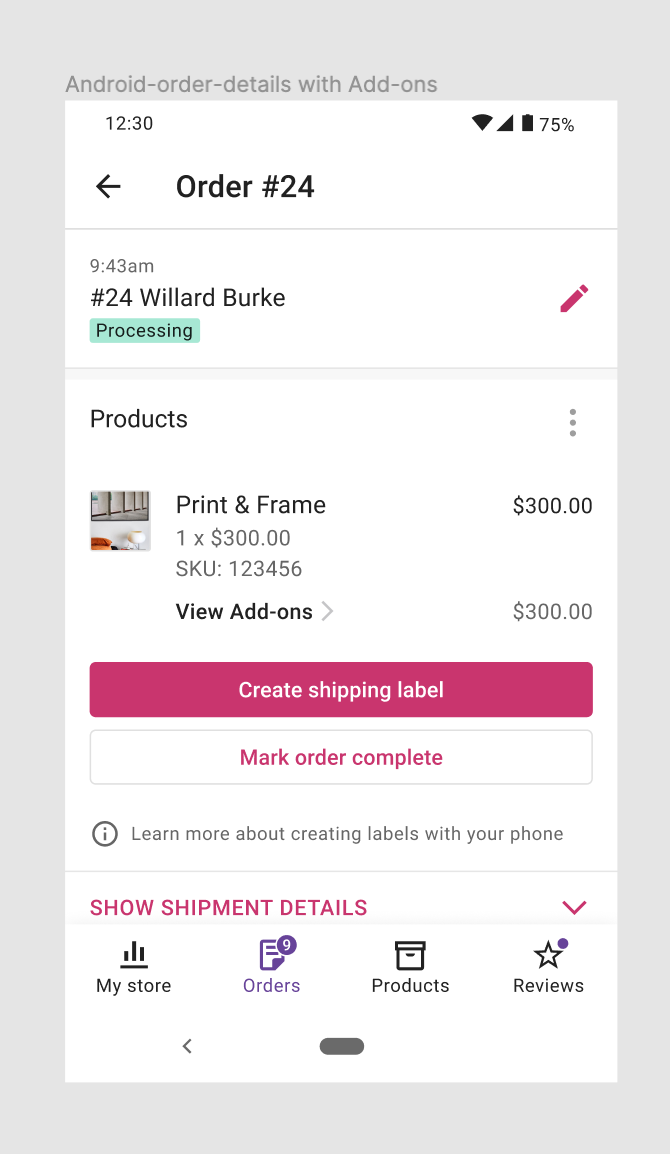Open the My store tab icon
Screen dimensions: 670x1154
[133, 955]
